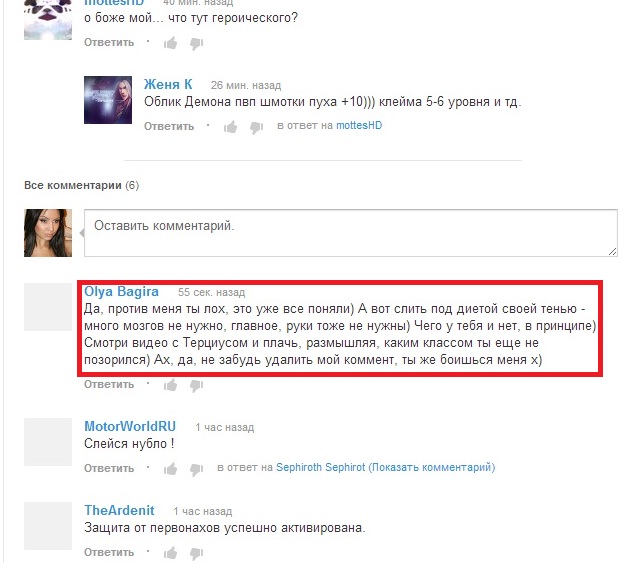Open MotorWorldRU channel link
639x563 pixels.
click(130, 426)
